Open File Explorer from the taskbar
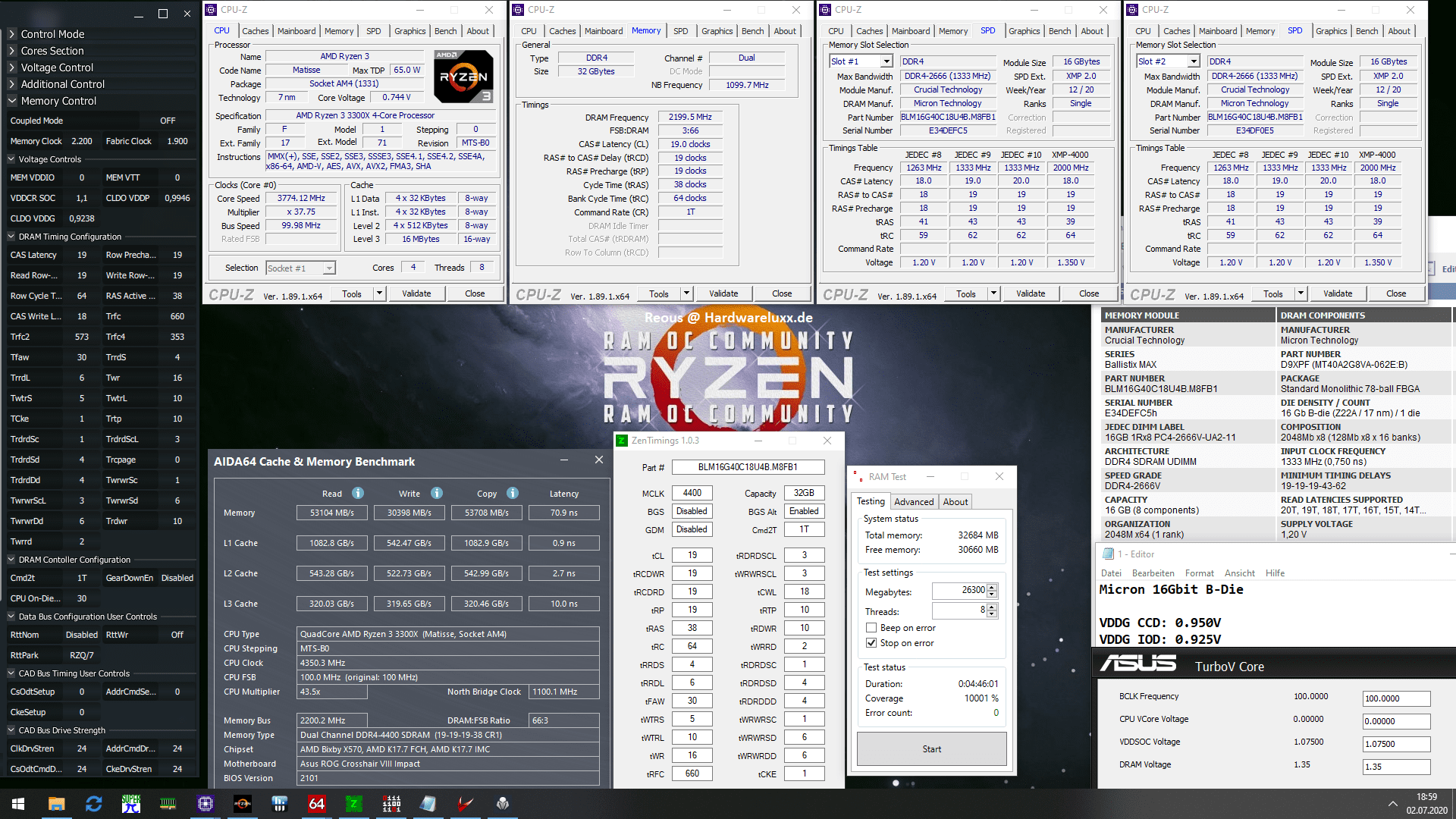 [x=56, y=804]
